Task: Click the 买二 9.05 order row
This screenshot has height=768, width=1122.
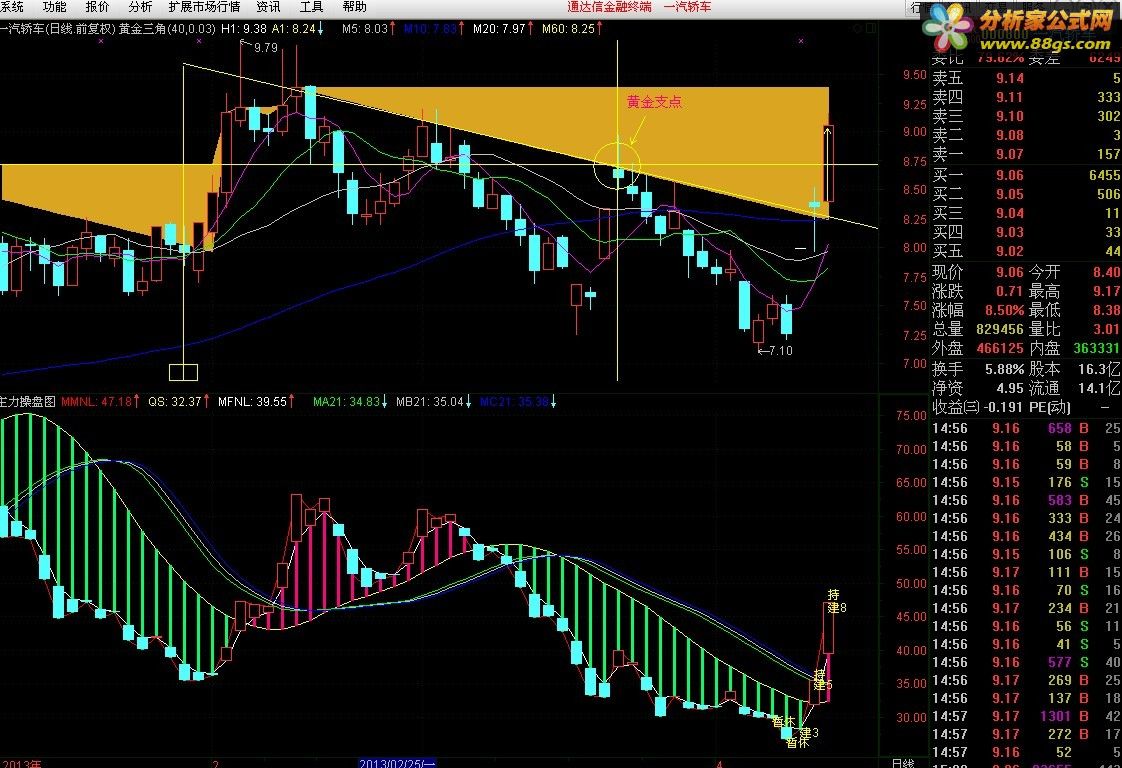Action: tap(1025, 194)
